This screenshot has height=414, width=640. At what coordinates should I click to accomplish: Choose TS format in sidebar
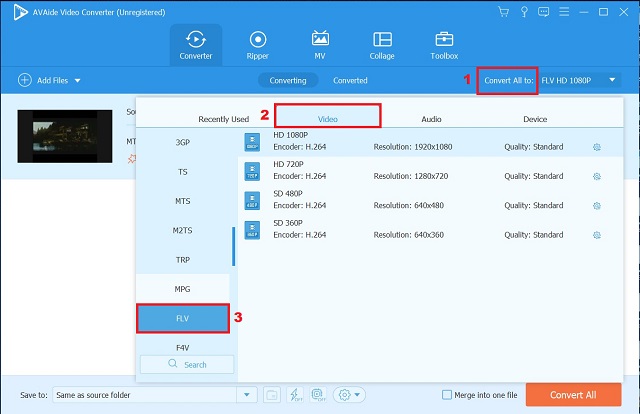[x=182, y=171]
